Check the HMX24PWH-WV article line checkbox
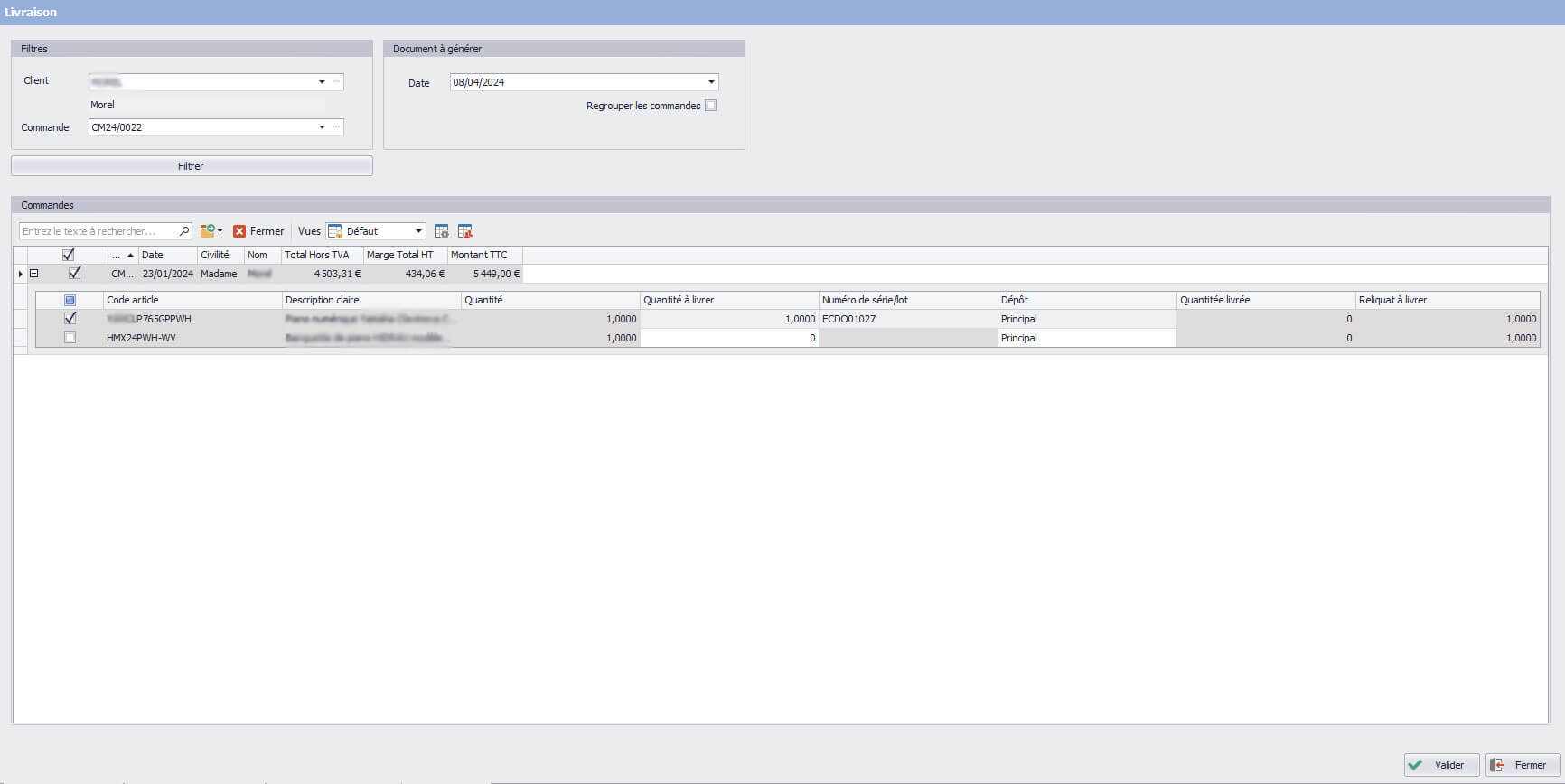 pos(70,338)
